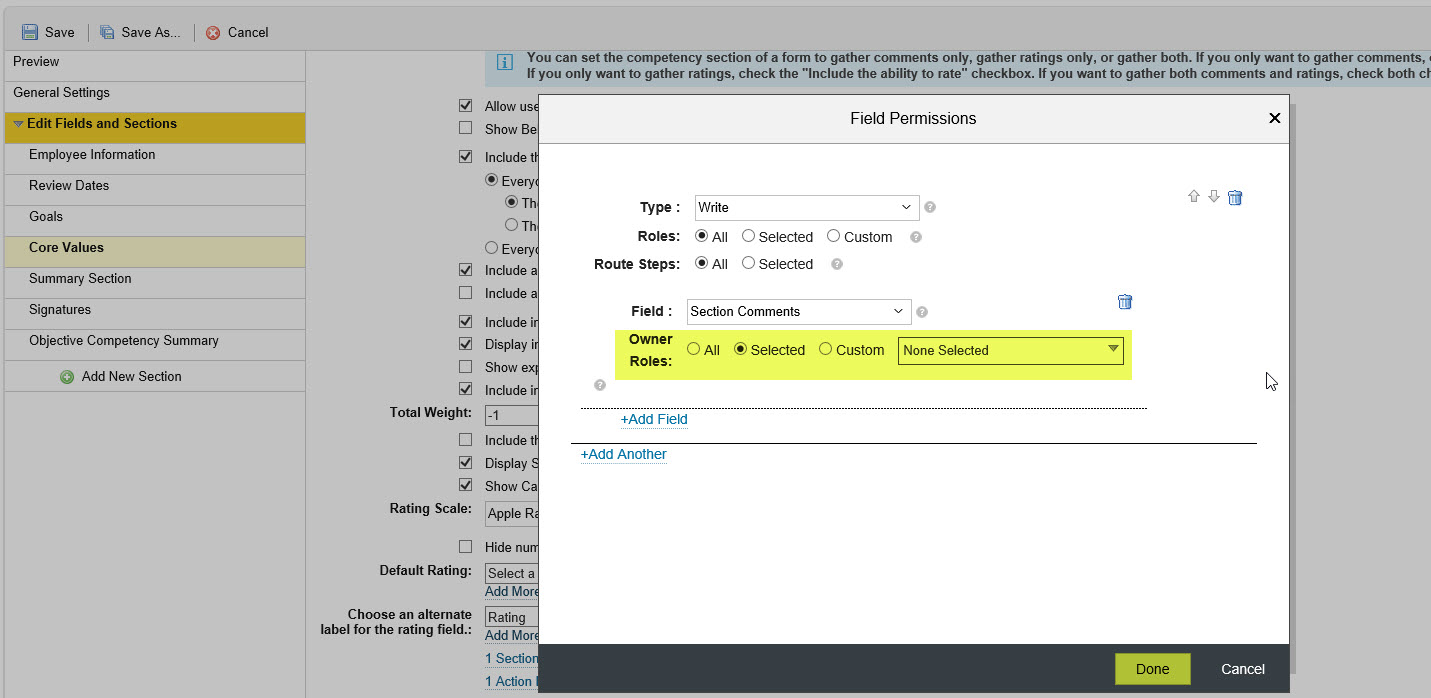Click the red Cancel icon in toolbar
Viewport: 1431px width, 698px height.
(x=213, y=33)
